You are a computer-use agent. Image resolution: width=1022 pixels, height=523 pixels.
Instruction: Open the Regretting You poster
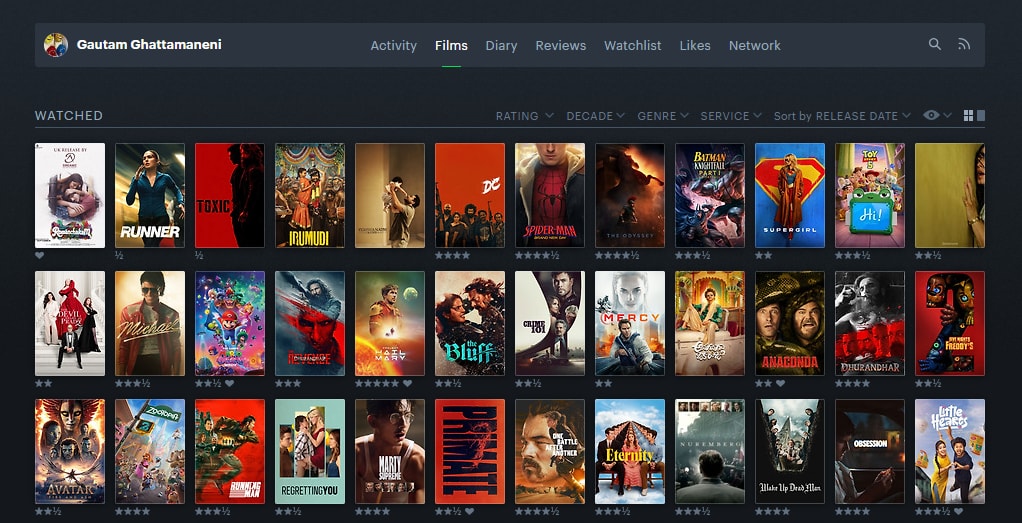(x=310, y=451)
